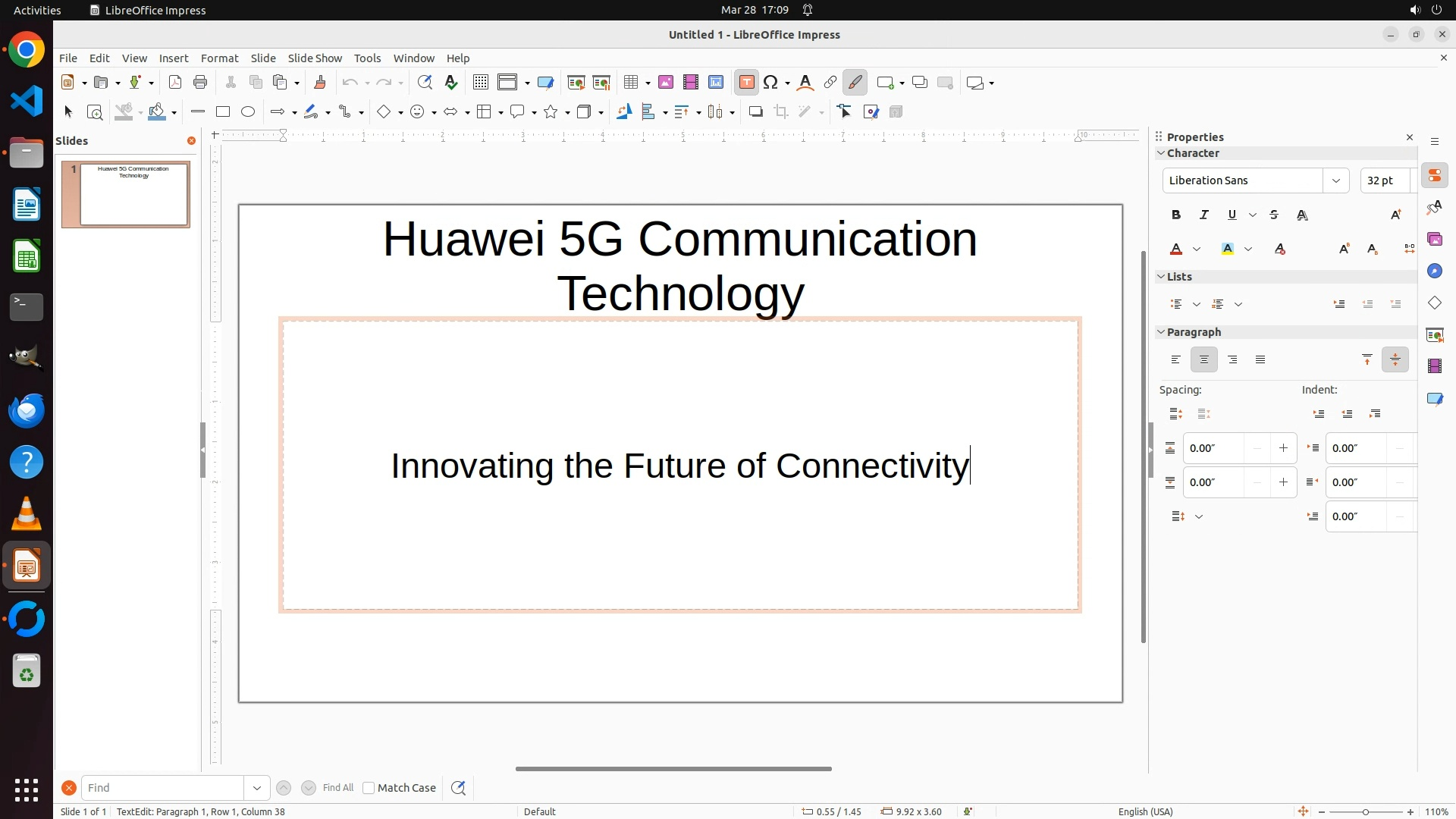Click the Export as PDF icon

(175, 83)
